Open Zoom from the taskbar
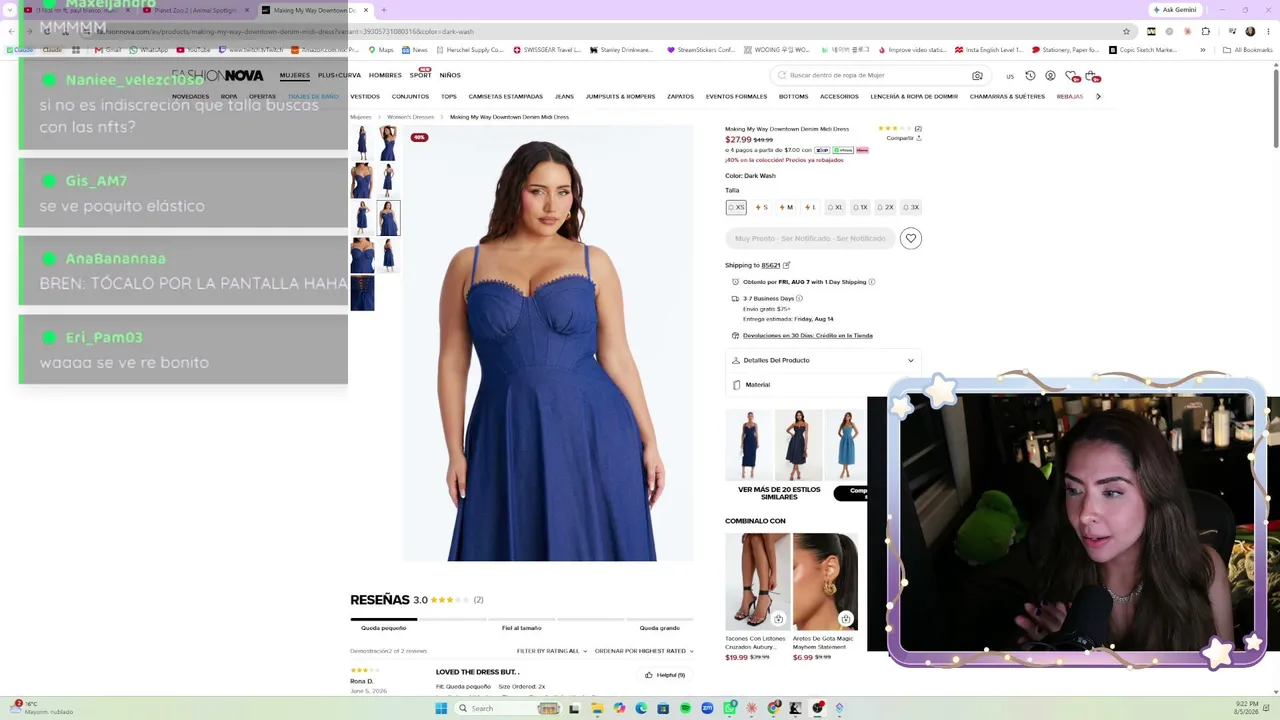 click(707, 708)
